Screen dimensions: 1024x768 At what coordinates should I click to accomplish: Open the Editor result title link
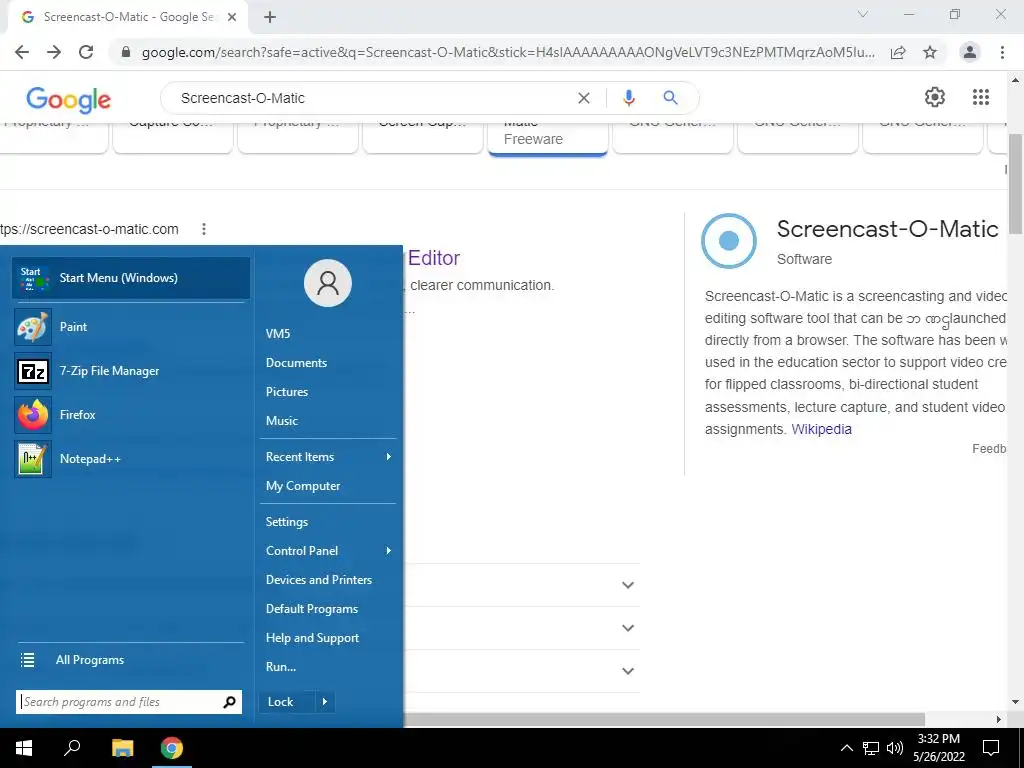tap(434, 258)
